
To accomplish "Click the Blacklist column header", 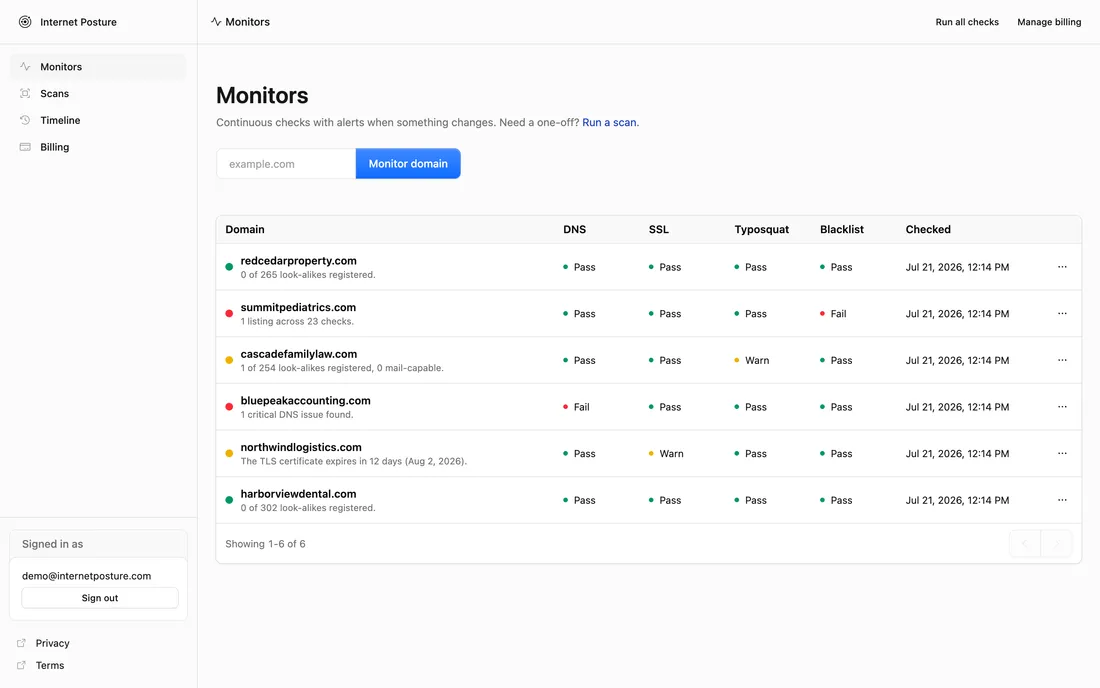I will pos(842,229).
